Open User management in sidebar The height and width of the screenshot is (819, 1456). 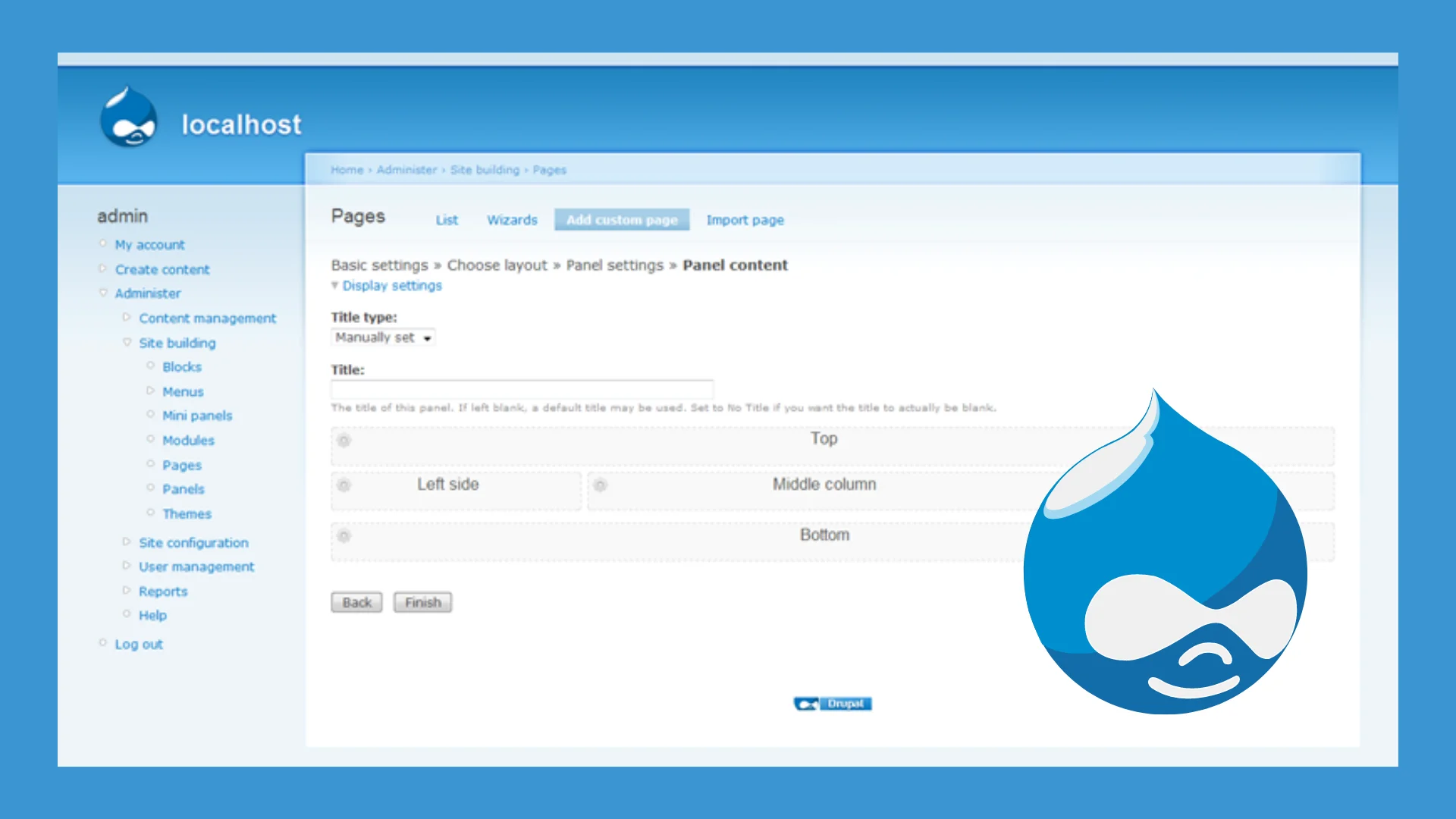point(196,566)
